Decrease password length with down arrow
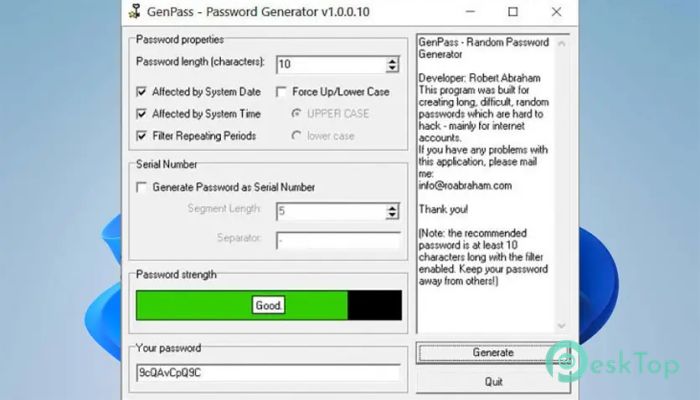Image resolution: width=700 pixels, height=400 pixels. coord(392,68)
